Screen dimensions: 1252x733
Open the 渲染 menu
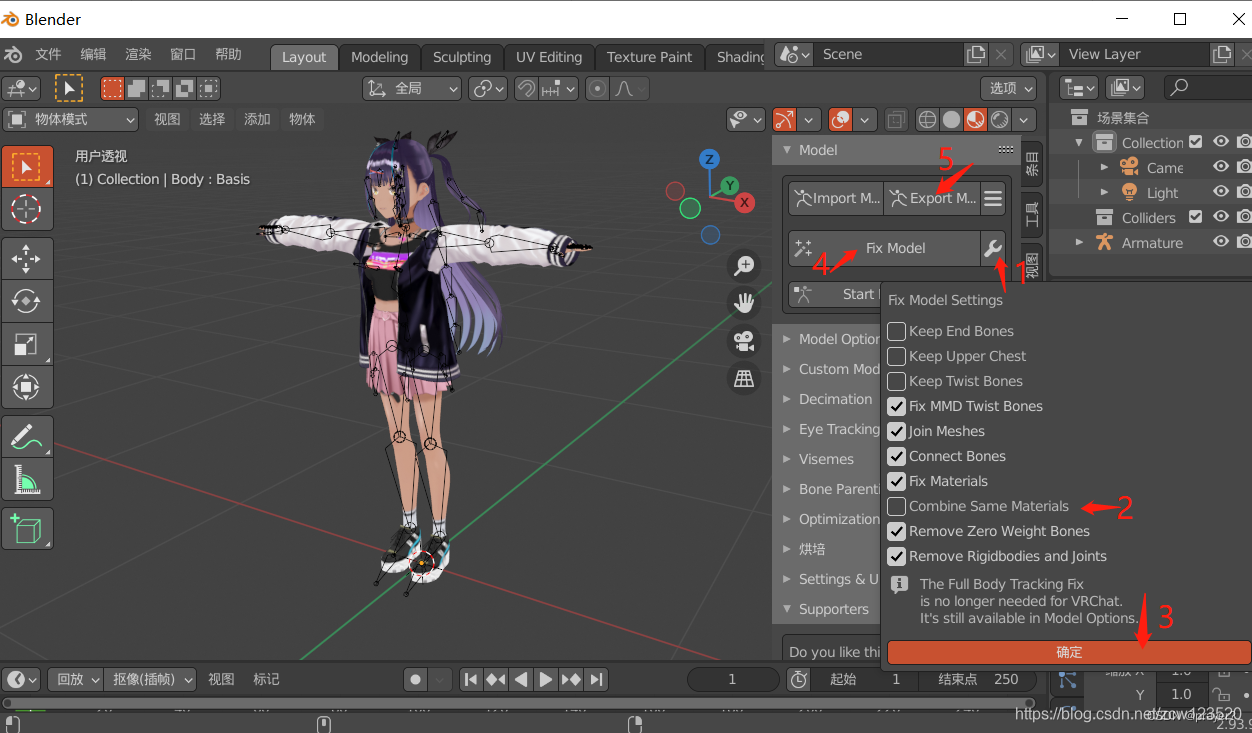point(138,54)
